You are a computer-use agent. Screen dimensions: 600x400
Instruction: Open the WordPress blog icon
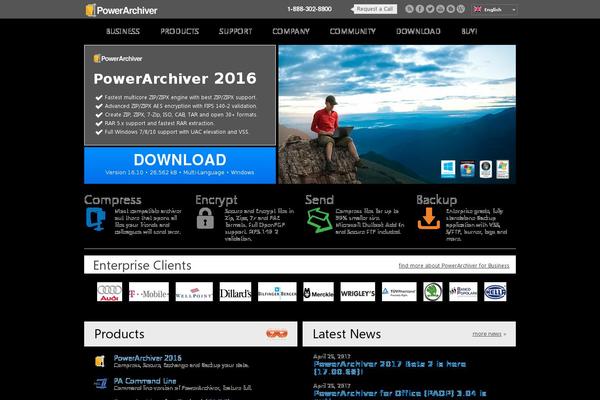461,9
